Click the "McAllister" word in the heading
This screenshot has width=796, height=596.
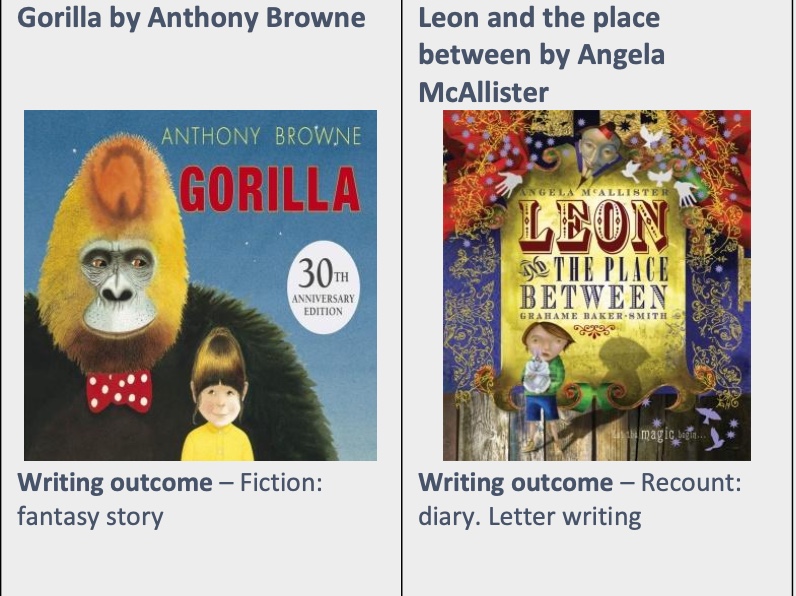coord(483,93)
